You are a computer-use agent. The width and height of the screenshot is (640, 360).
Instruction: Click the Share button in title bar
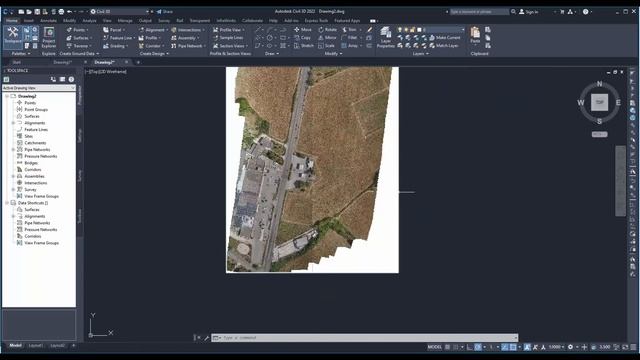click(165, 11)
